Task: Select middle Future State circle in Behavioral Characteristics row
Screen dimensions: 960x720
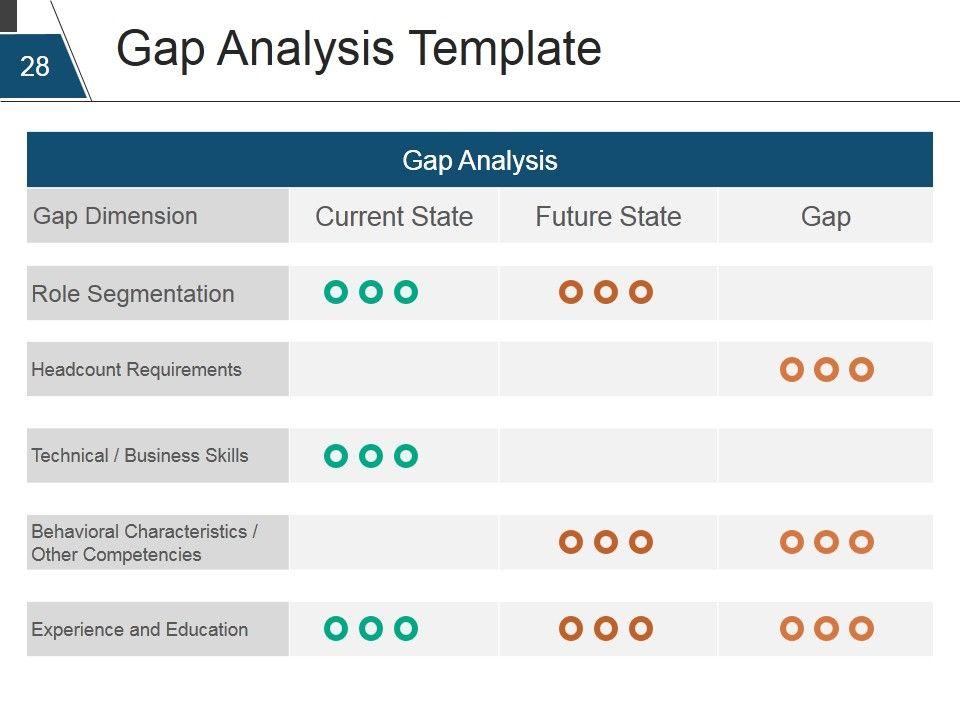Action: click(x=605, y=542)
